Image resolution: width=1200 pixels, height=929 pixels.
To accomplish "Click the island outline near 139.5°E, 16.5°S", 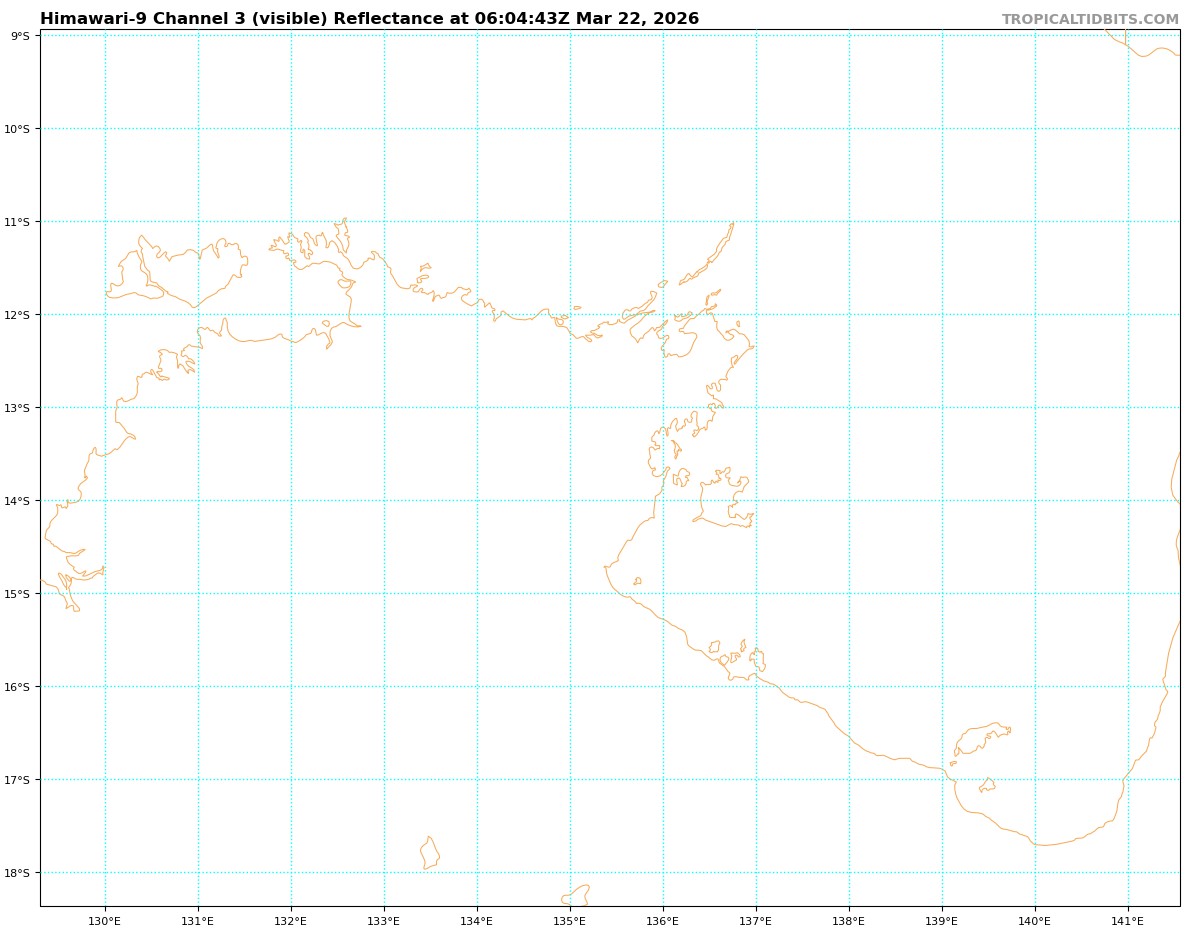I will click(978, 738).
